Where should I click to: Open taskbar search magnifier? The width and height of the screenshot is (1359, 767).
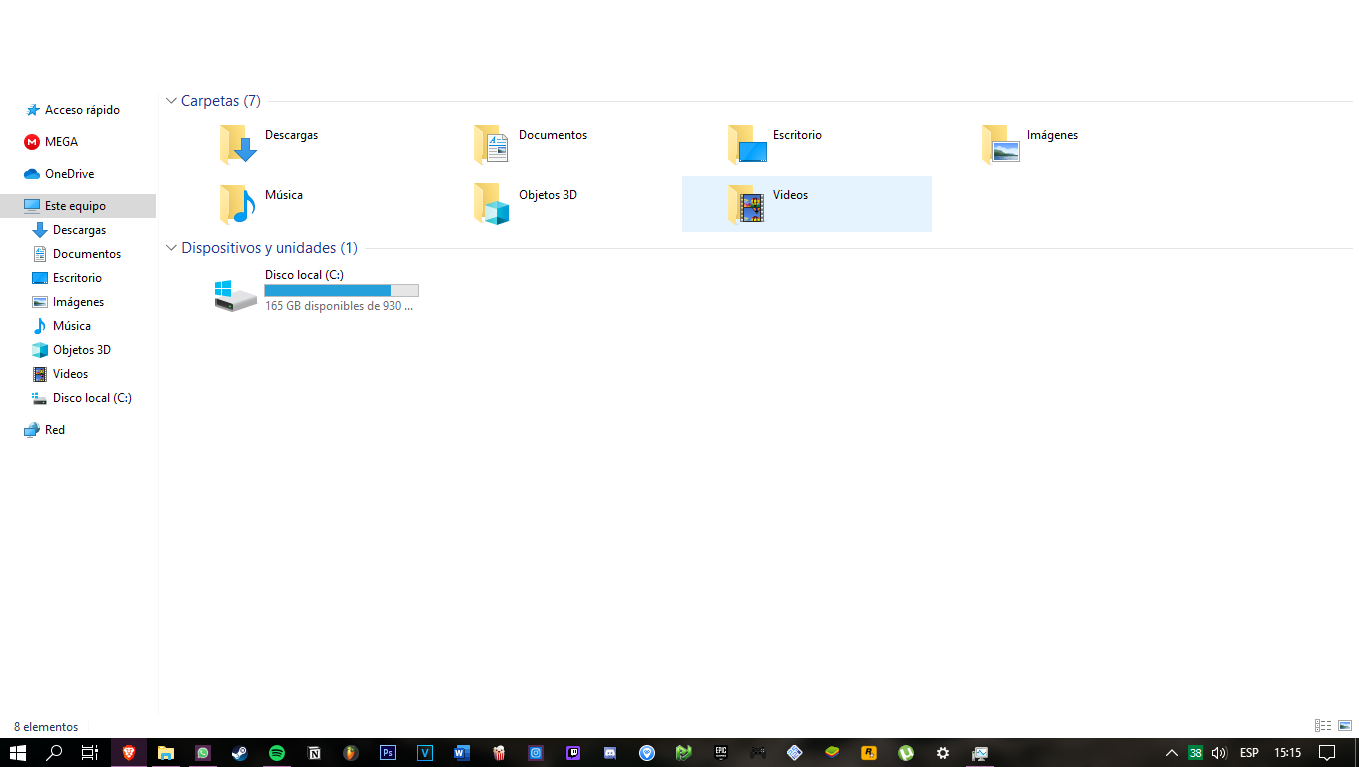tap(55, 752)
